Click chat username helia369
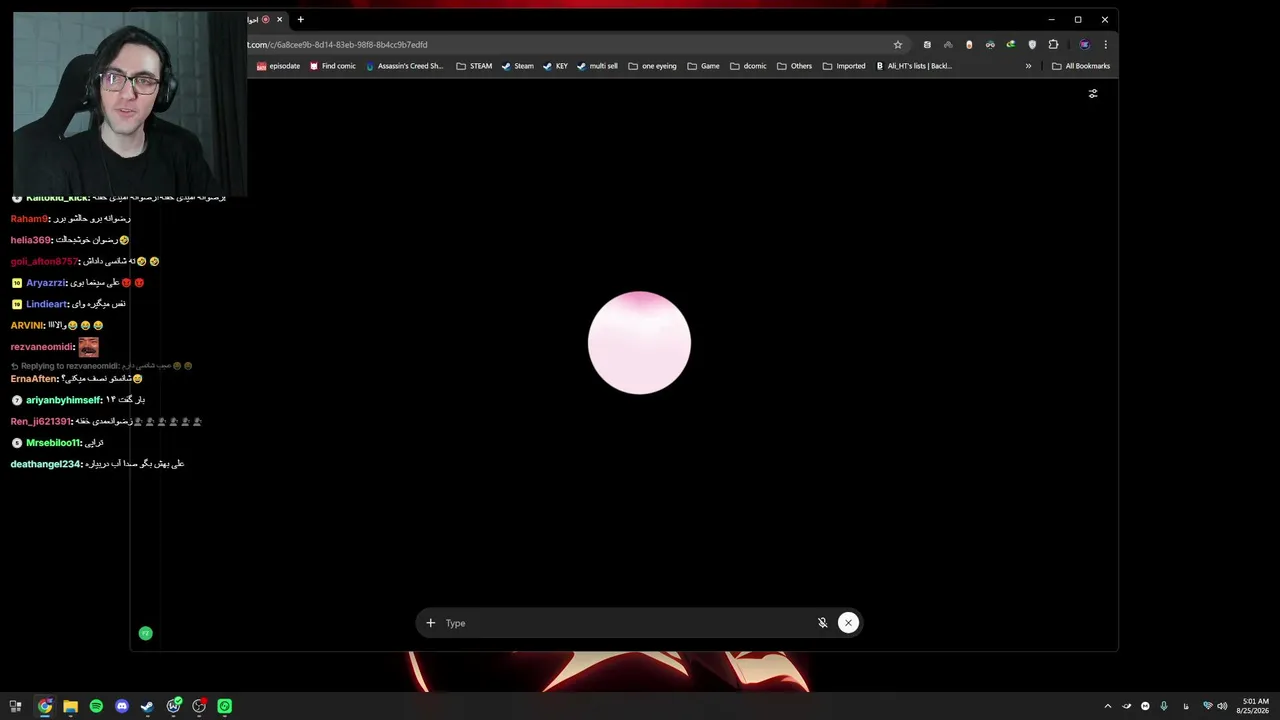The image size is (1280, 720). (30, 240)
